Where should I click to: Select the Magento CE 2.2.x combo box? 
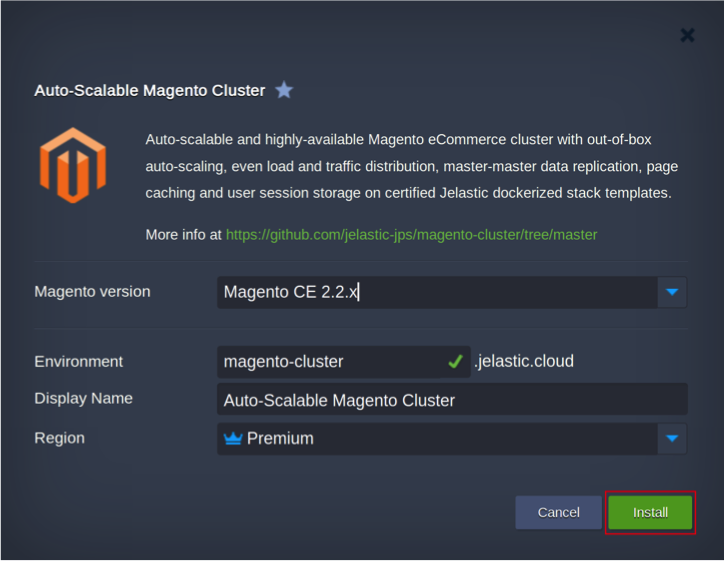coord(436,292)
